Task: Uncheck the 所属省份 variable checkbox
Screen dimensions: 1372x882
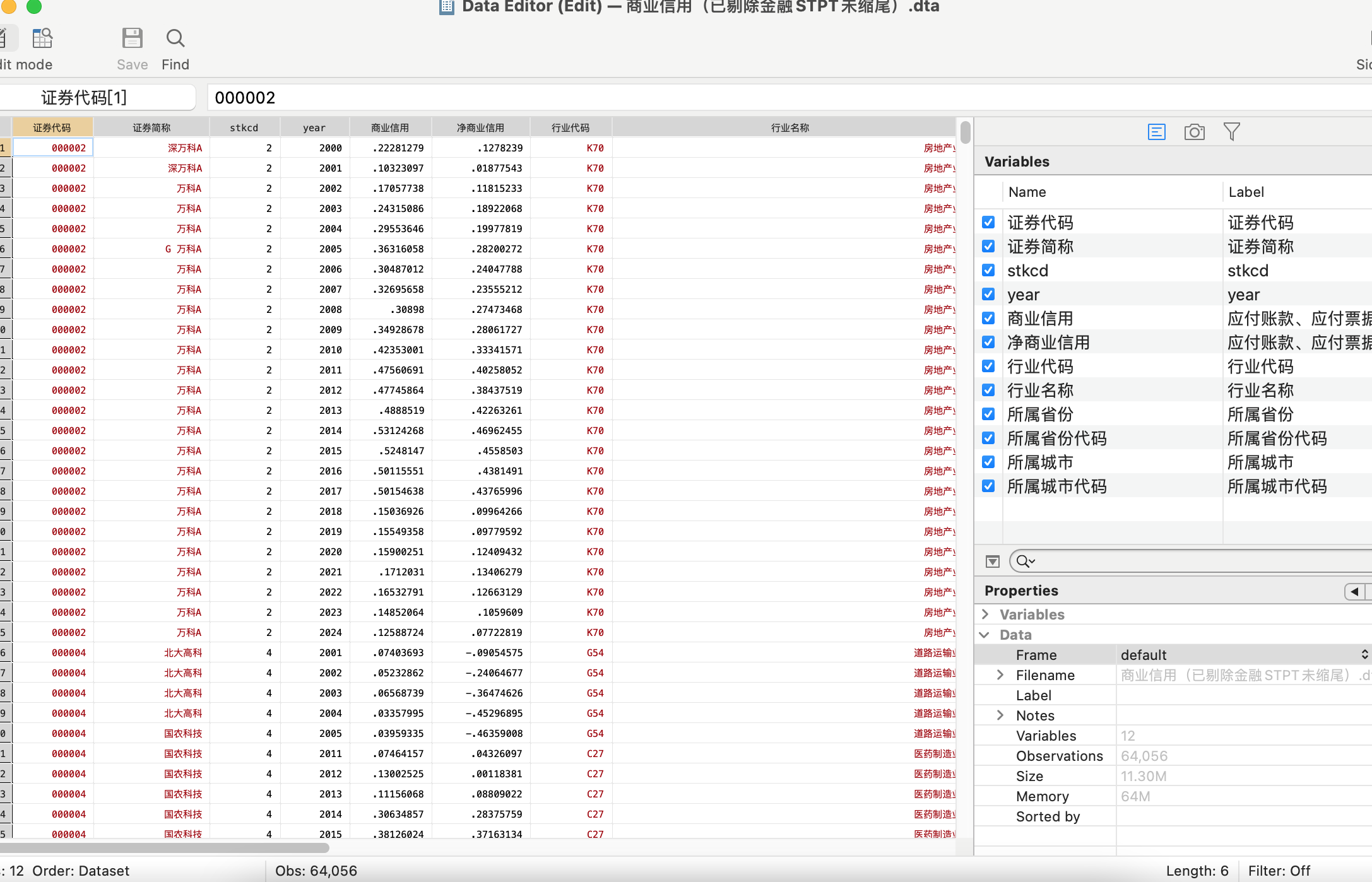Action: point(988,415)
